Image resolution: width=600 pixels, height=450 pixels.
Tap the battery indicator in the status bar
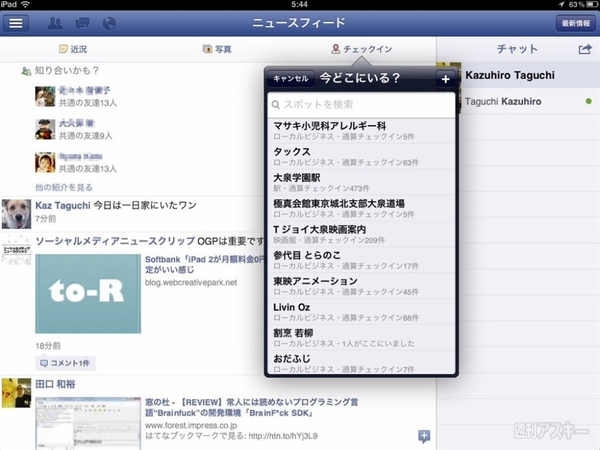tap(592, 5)
